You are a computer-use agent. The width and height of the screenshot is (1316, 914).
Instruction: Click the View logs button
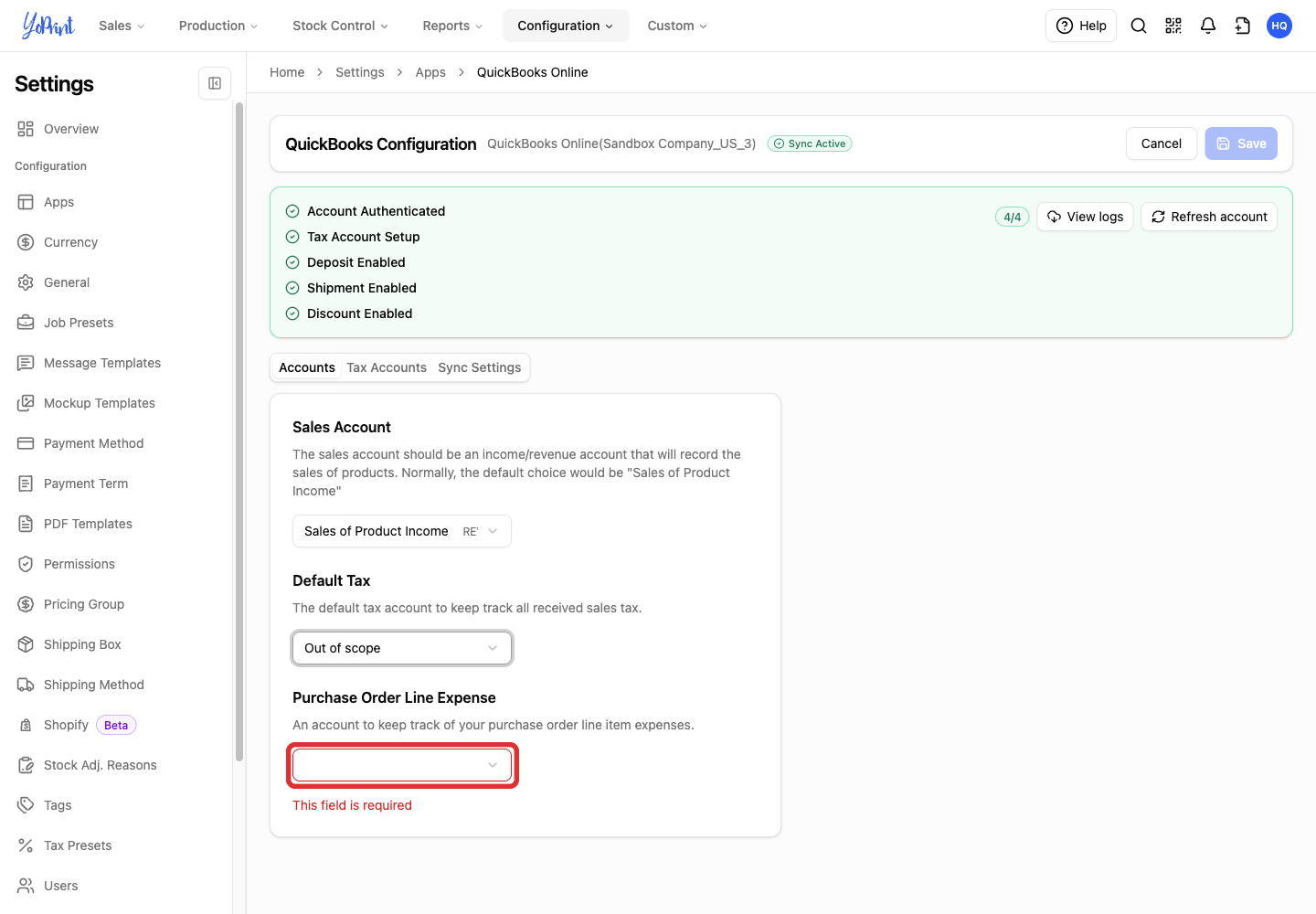(x=1086, y=217)
